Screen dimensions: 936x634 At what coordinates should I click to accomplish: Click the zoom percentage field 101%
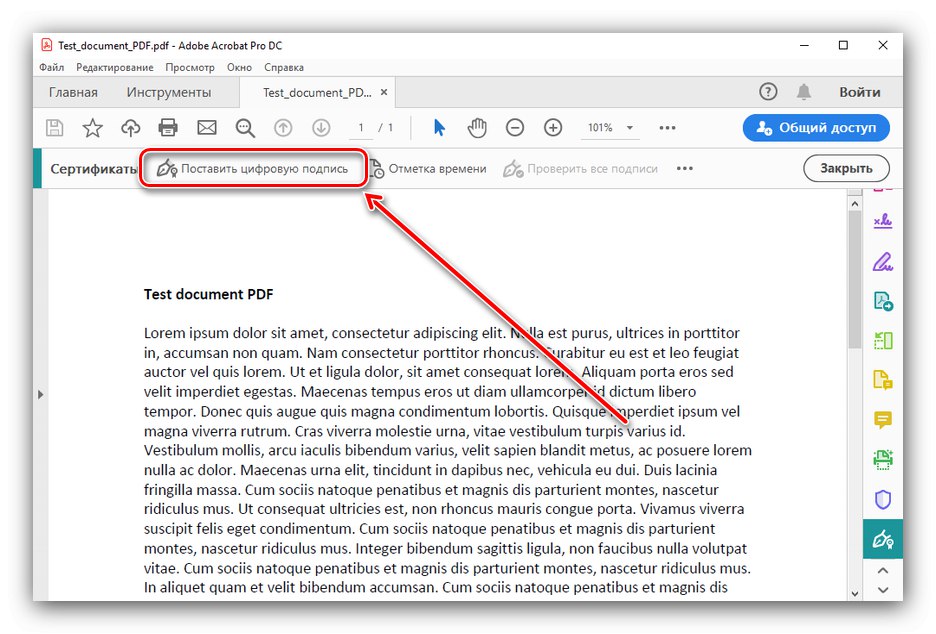(600, 128)
